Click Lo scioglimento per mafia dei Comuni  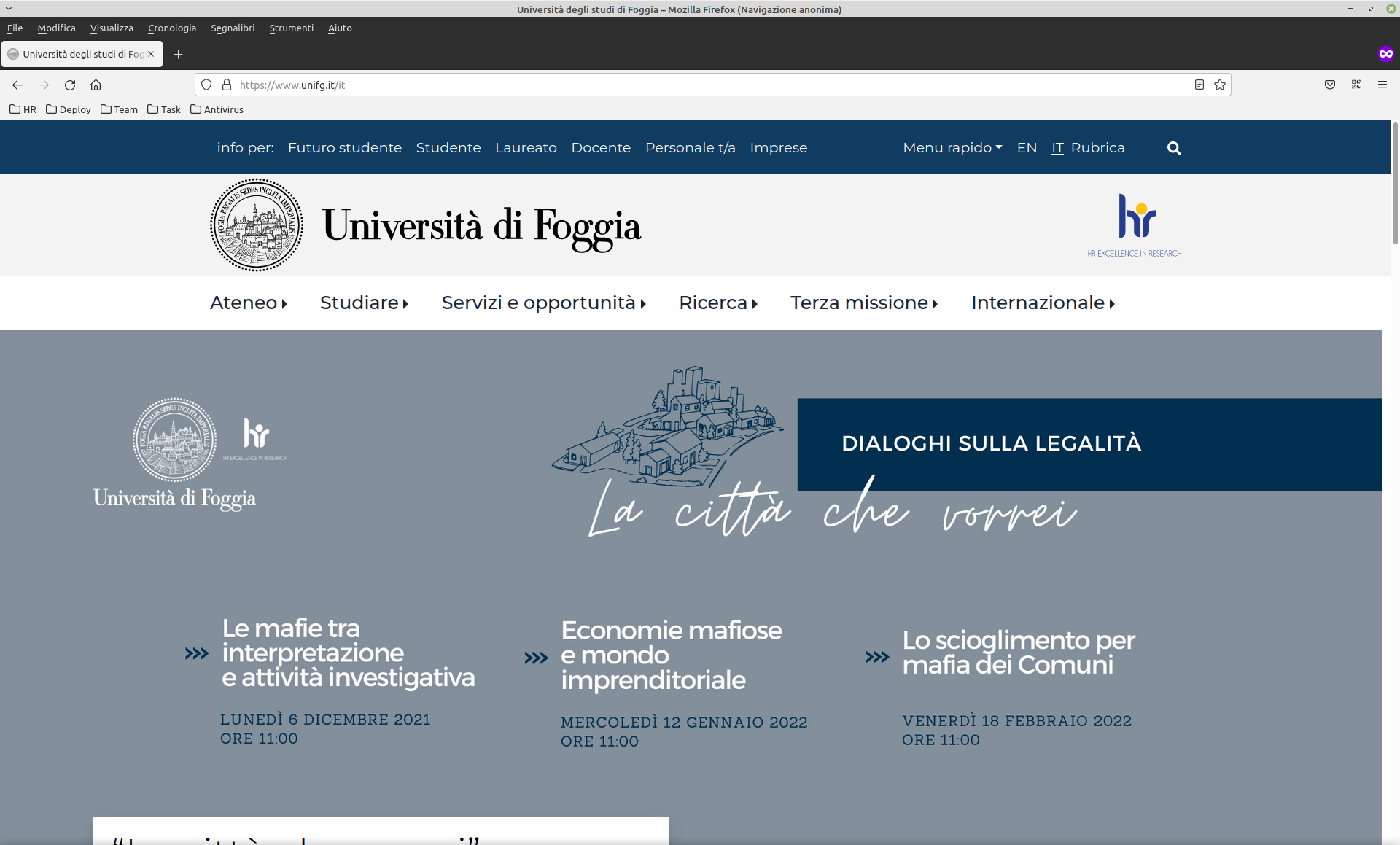click(1019, 653)
